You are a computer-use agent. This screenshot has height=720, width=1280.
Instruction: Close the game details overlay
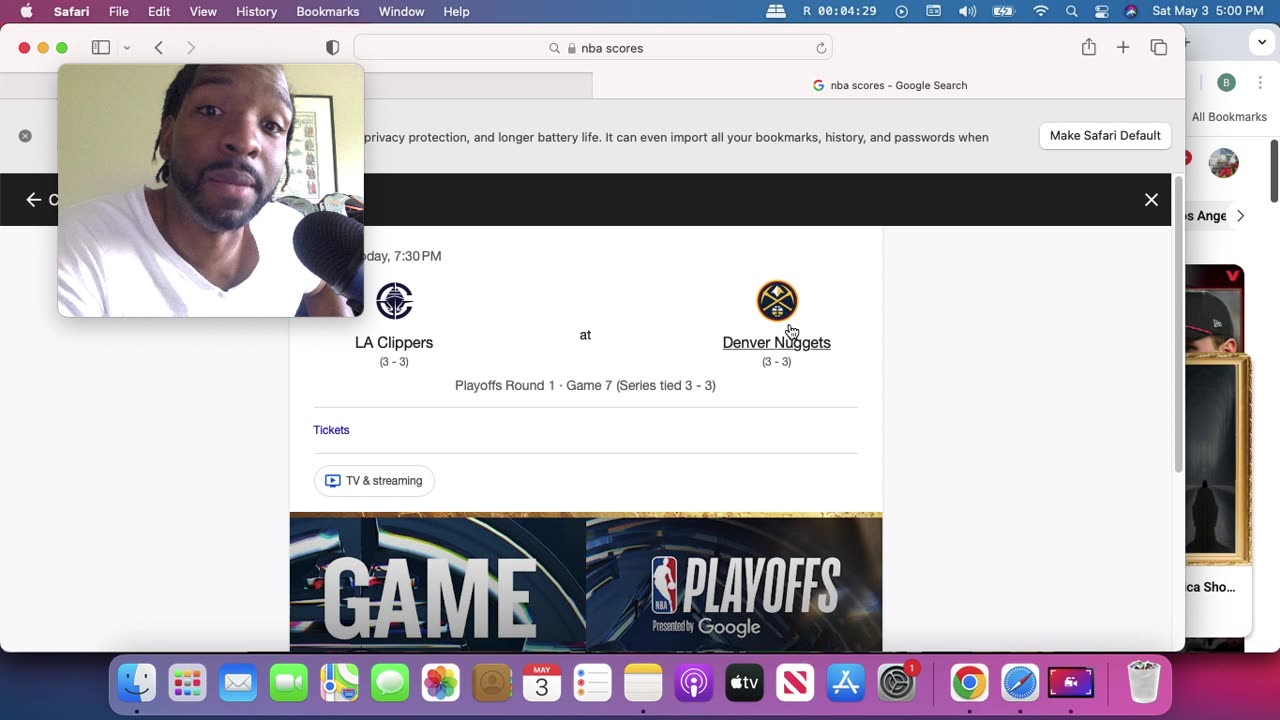point(1151,200)
